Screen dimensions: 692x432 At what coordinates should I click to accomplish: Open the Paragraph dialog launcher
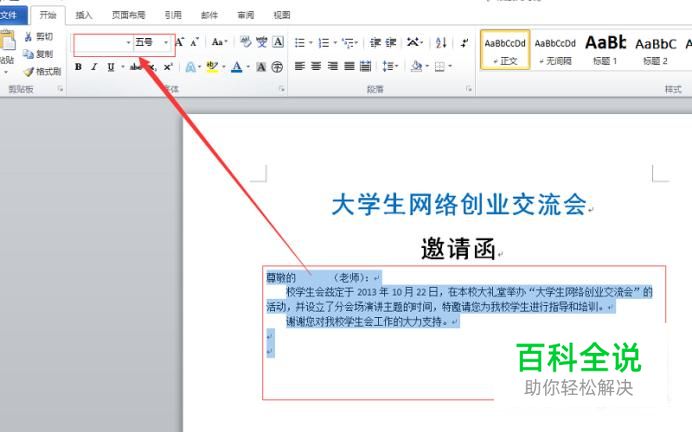[469, 89]
